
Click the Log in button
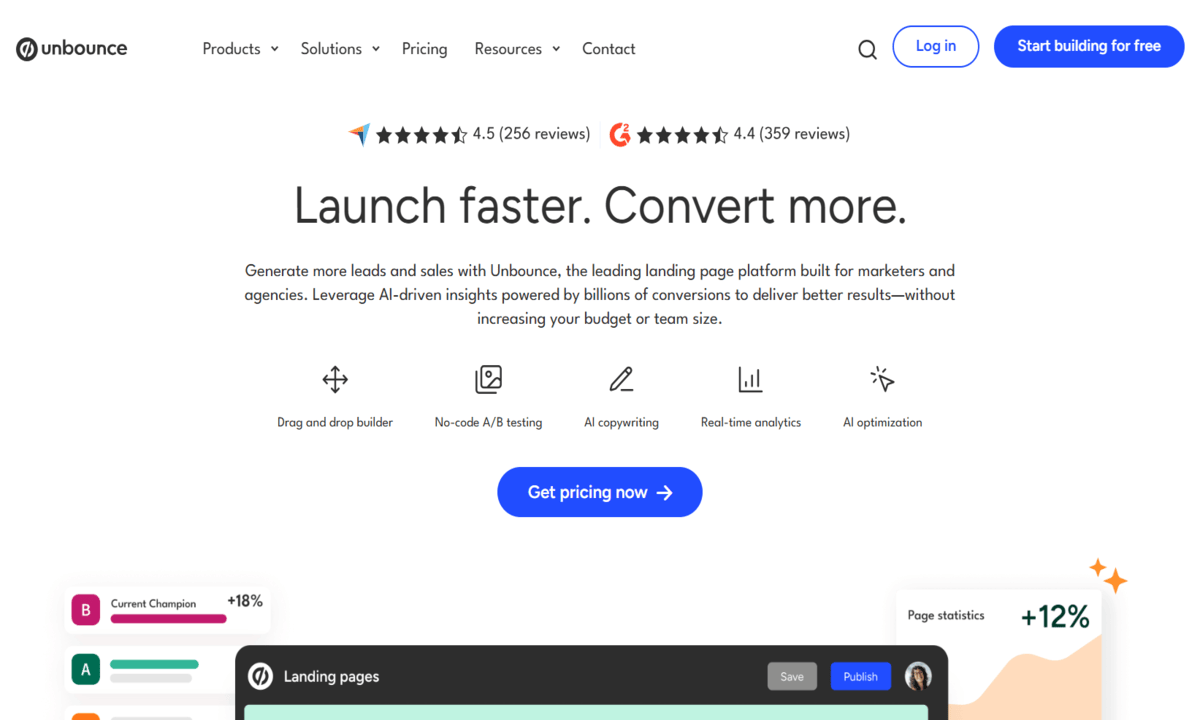pos(936,46)
